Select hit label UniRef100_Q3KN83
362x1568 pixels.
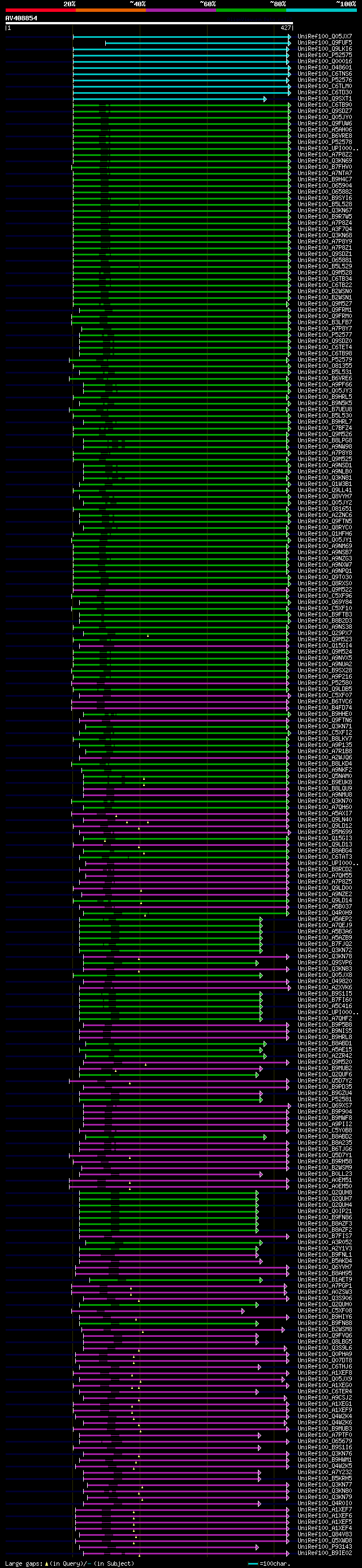325,968
